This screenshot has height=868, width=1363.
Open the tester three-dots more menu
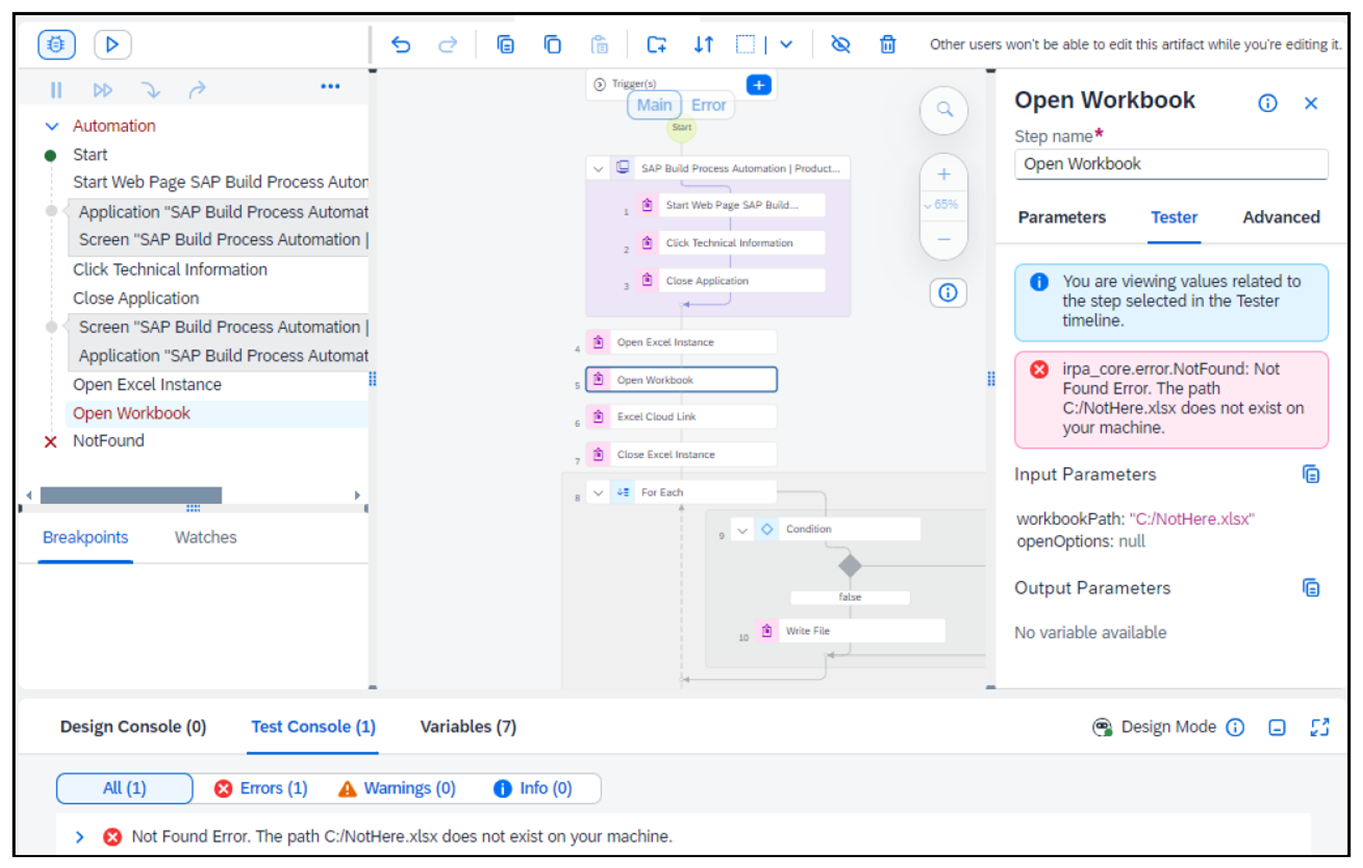pos(330,87)
